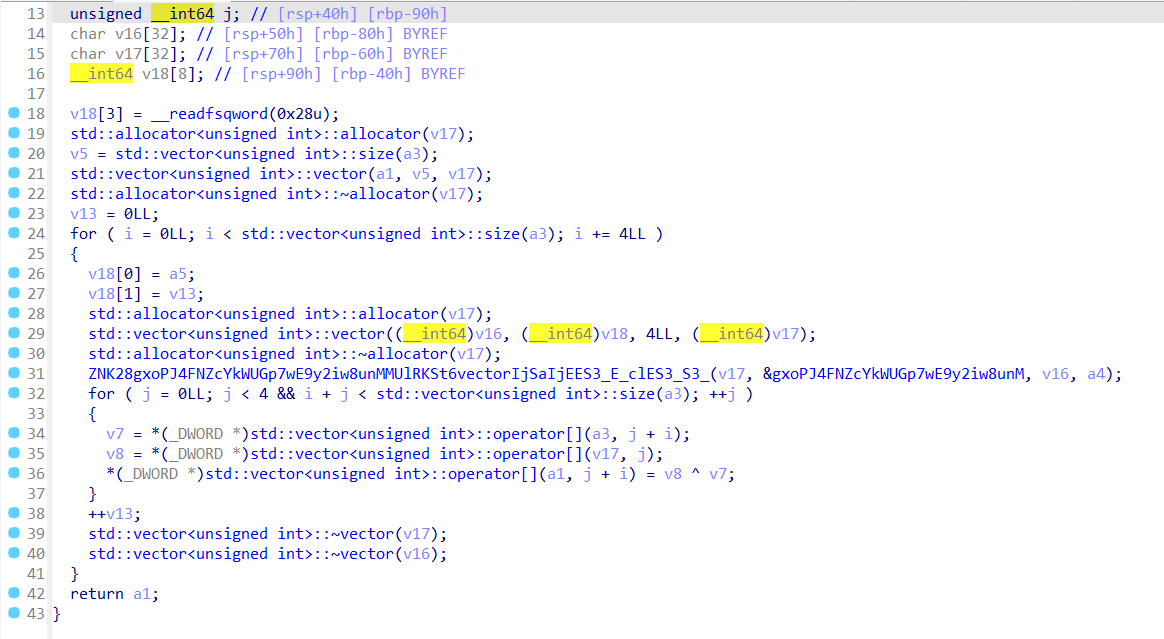
Task: Click v7 assigned on line 34
Action: [115, 434]
